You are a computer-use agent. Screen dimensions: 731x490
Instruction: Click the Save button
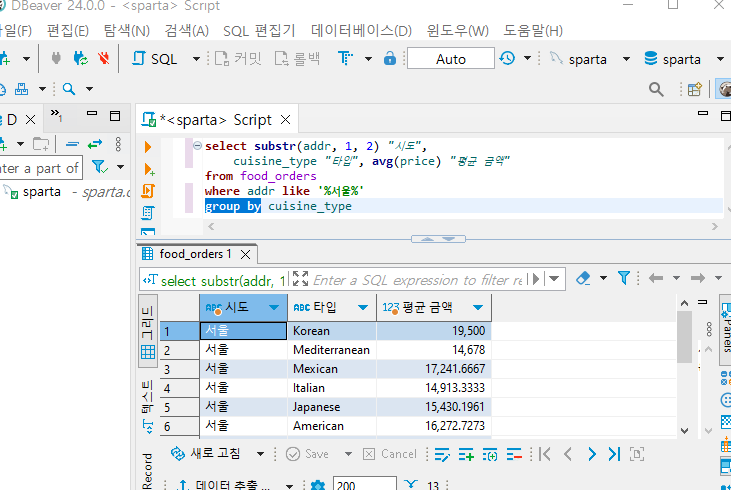pyautogui.click(x=307, y=454)
